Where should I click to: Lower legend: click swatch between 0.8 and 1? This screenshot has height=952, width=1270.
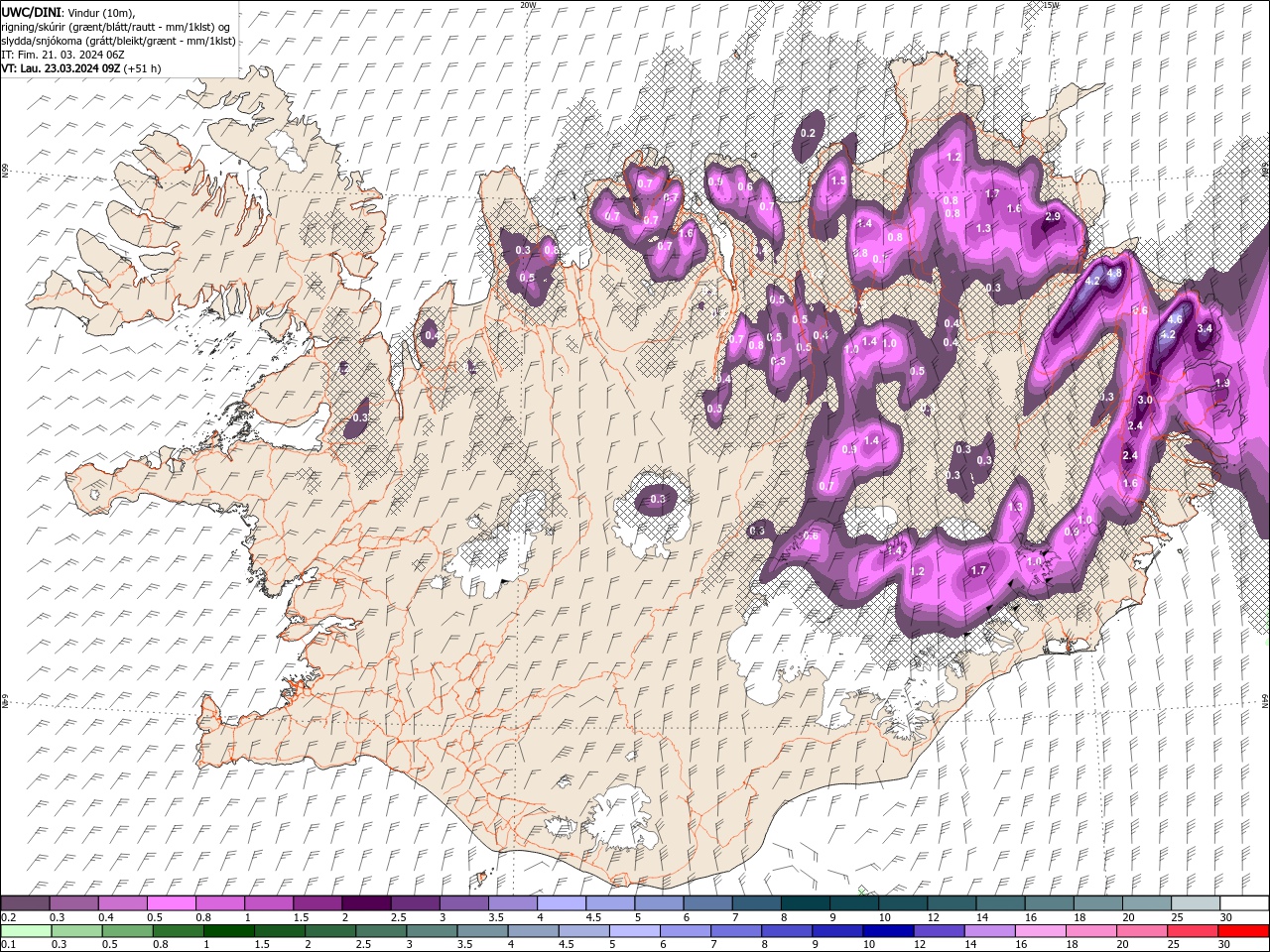click(x=178, y=931)
